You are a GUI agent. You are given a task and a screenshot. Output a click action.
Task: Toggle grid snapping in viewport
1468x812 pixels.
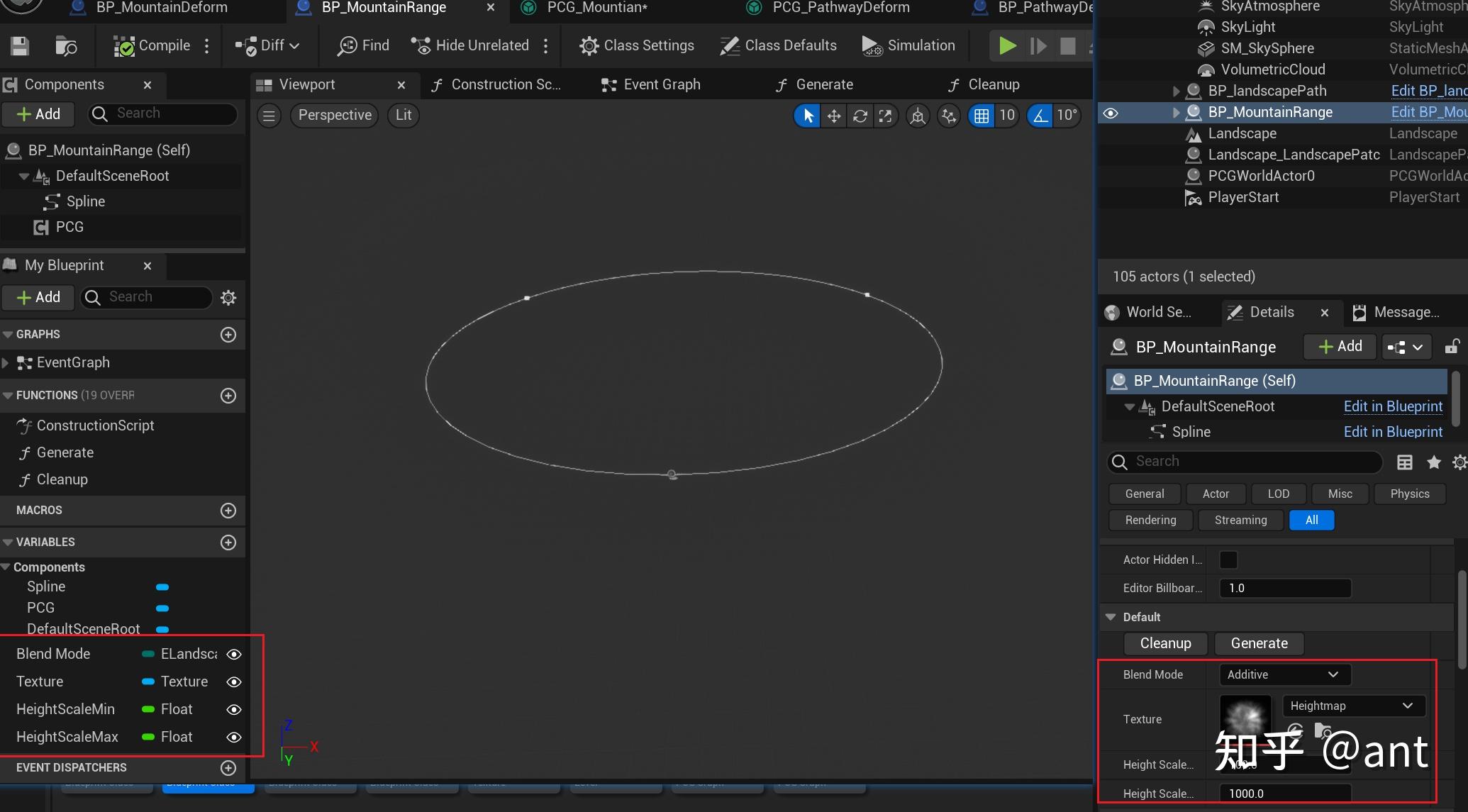pyautogui.click(x=982, y=116)
